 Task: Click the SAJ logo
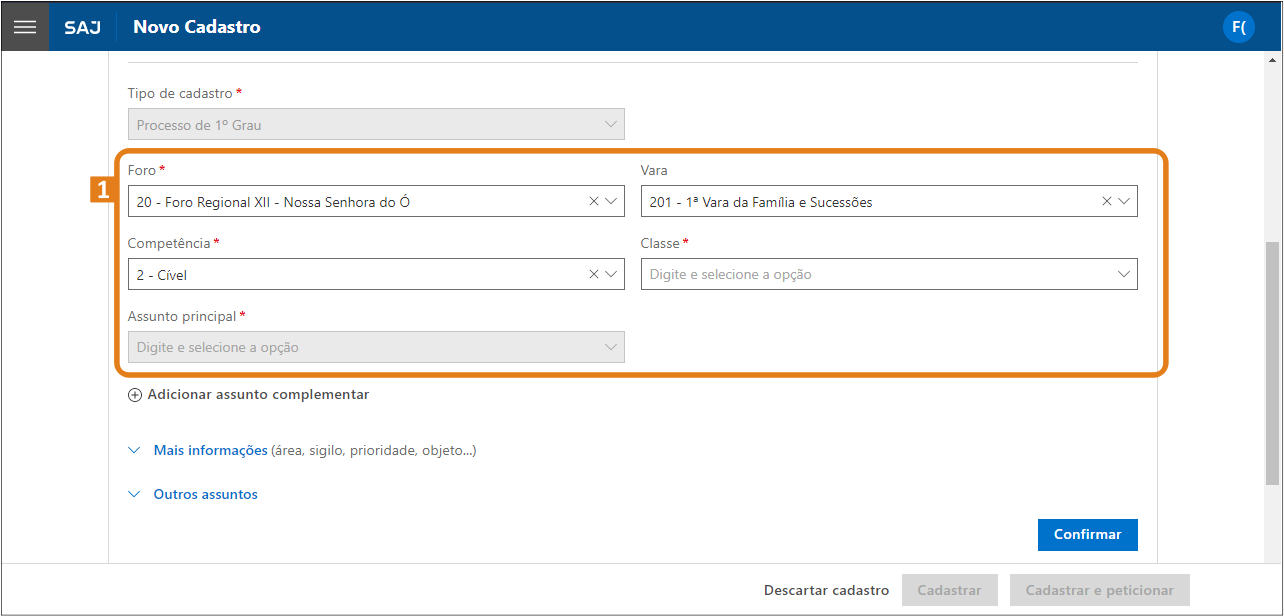(x=82, y=27)
